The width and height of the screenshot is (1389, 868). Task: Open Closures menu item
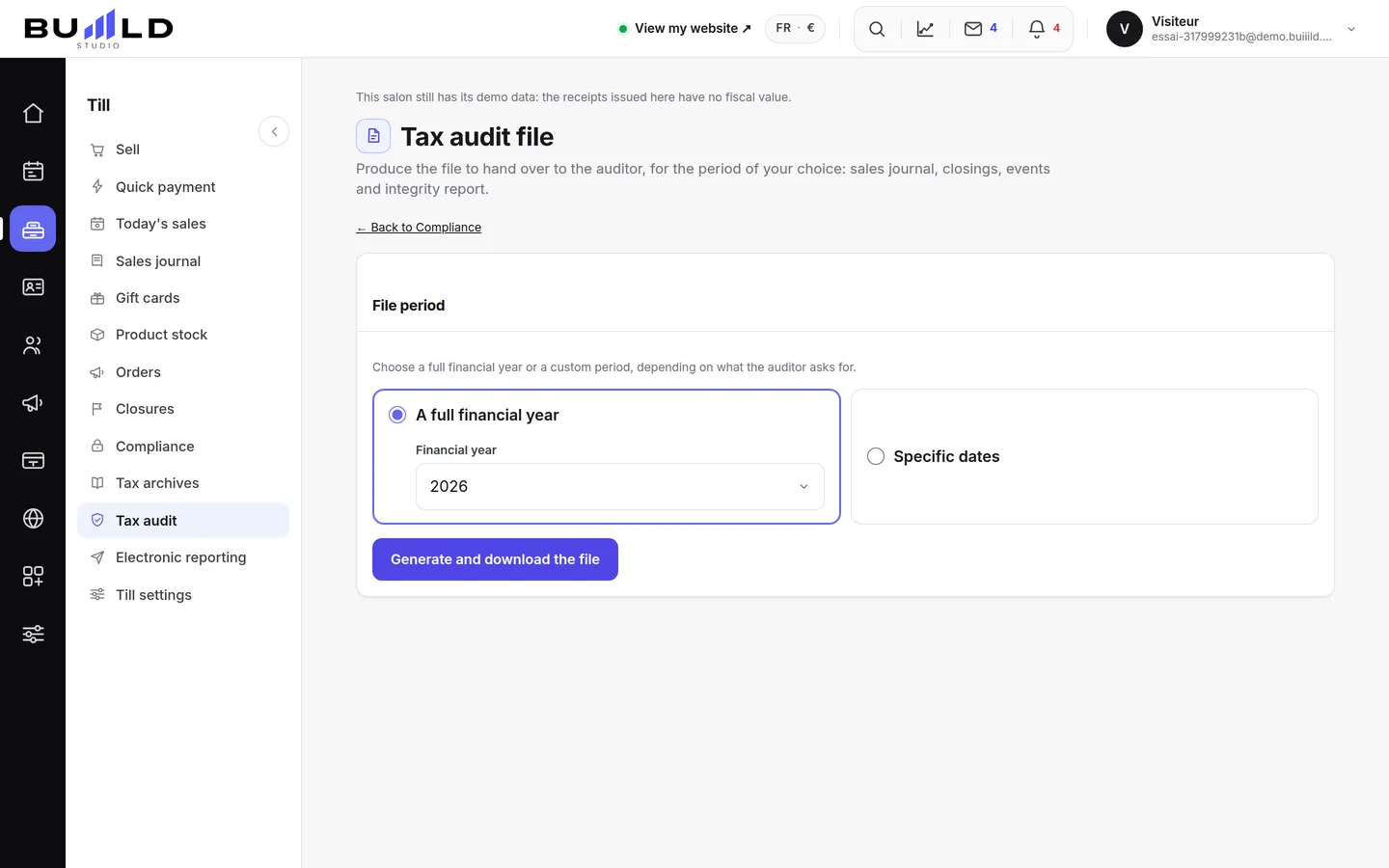(183, 409)
